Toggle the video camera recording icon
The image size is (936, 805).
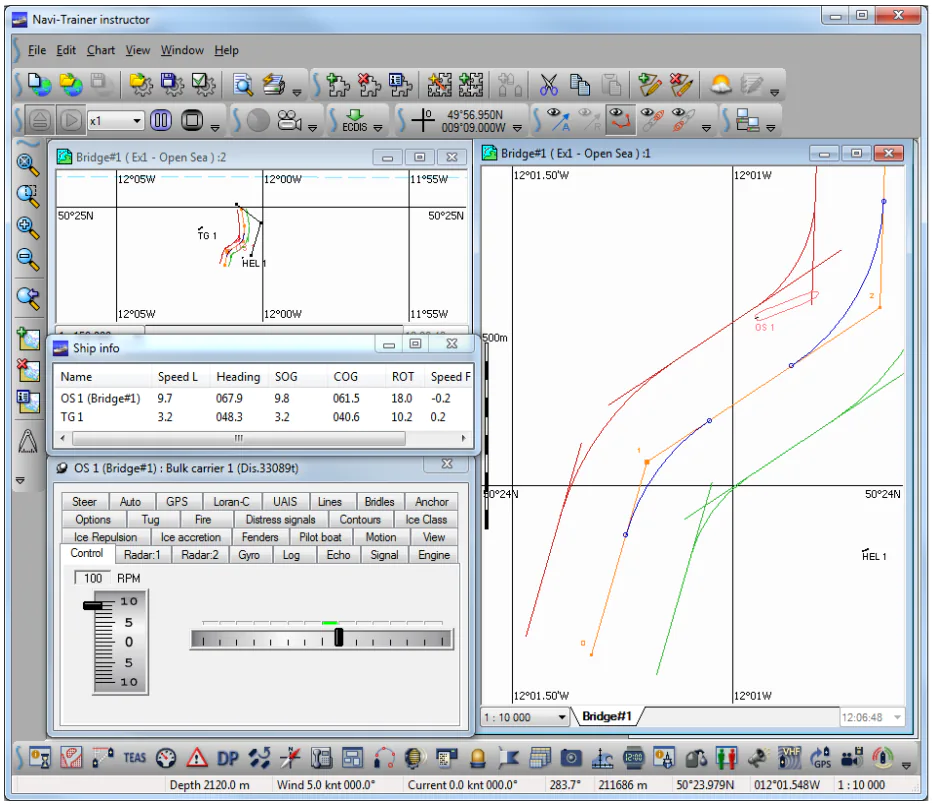[290, 121]
